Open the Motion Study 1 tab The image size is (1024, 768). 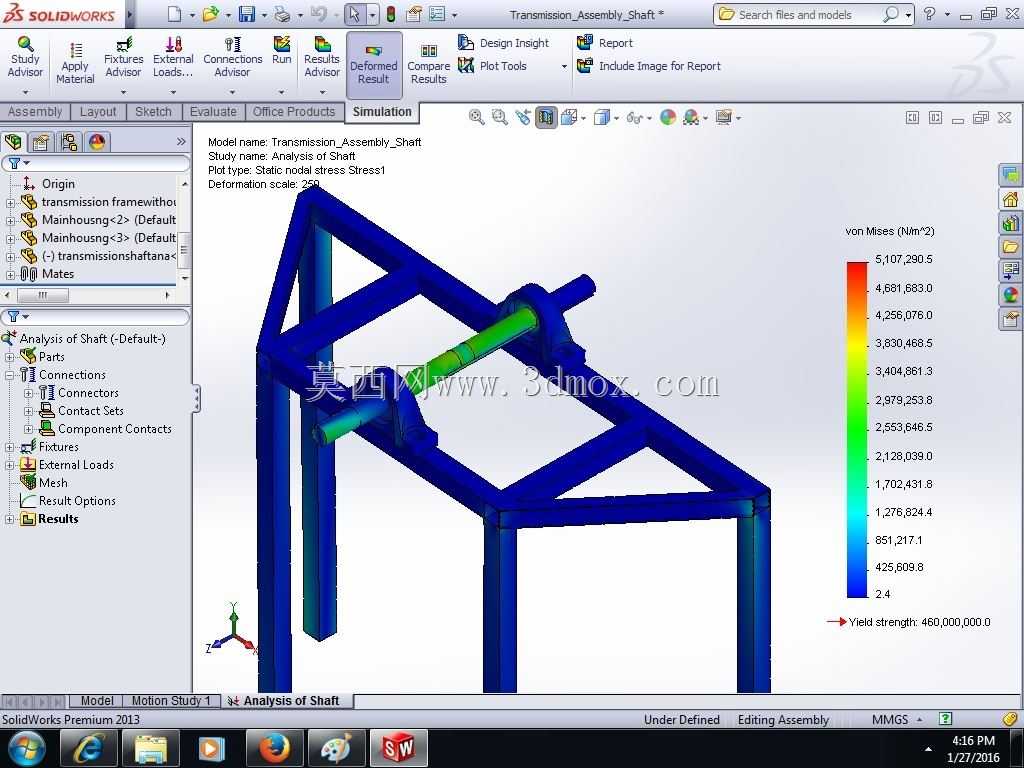[x=171, y=701]
